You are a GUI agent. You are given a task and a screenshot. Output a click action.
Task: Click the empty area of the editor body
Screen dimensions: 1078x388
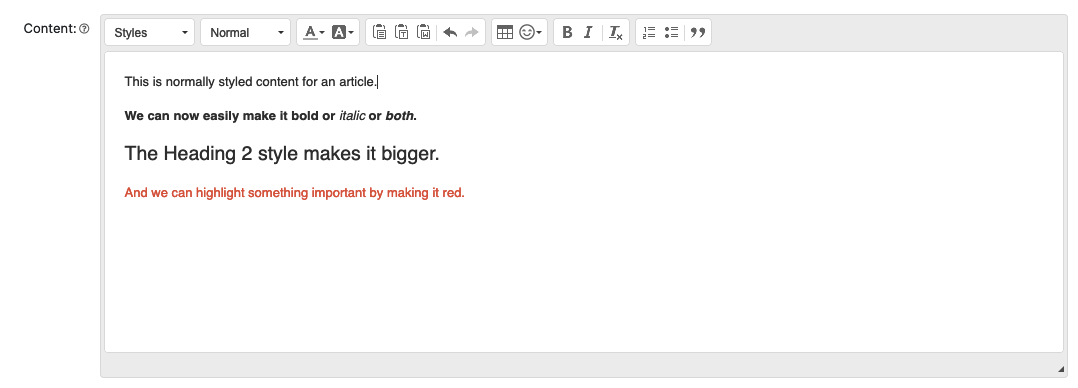[584, 275]
